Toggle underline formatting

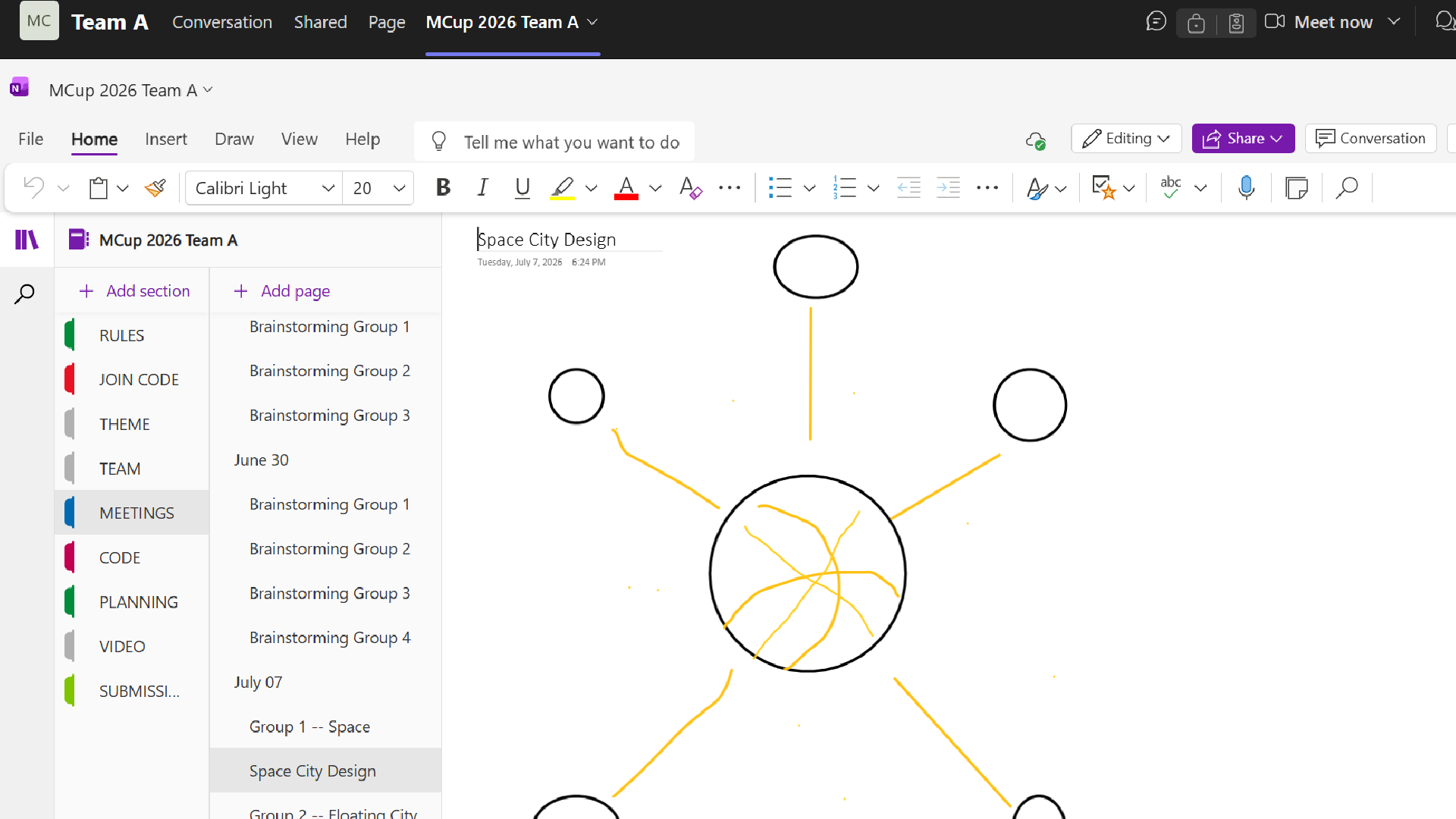pyautogui.click(x=522, y=187)
